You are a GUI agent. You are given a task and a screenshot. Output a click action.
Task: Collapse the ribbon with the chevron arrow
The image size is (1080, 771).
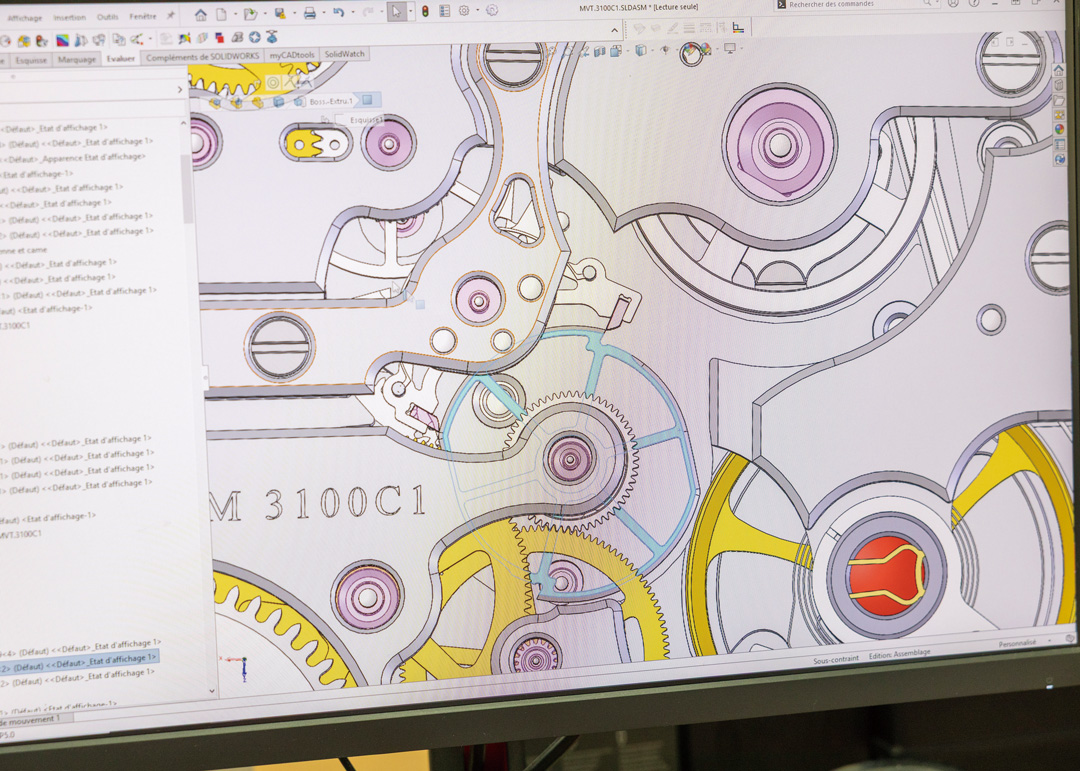(x=614, y=30)
